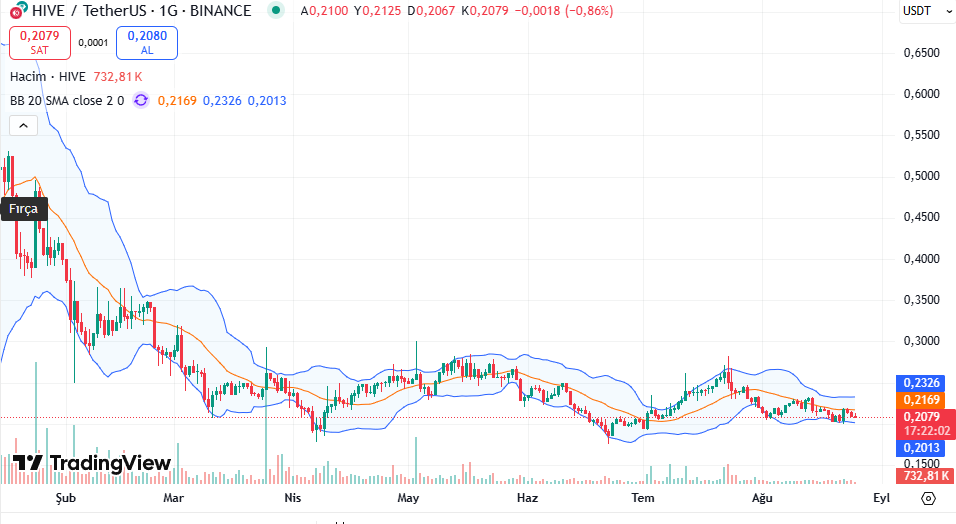Click the 0,3500 price axis label
This screenshot has width=956, height=524.
922,300
